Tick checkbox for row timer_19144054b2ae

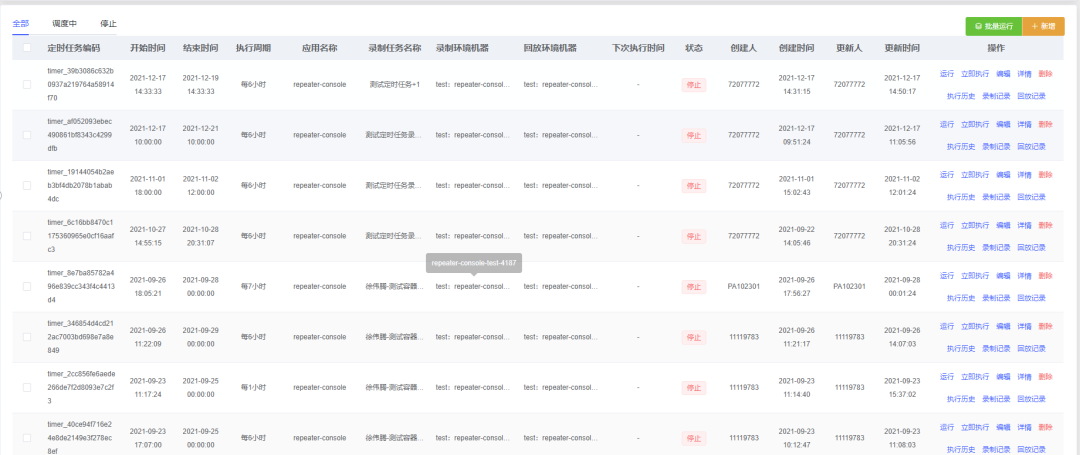27,185
